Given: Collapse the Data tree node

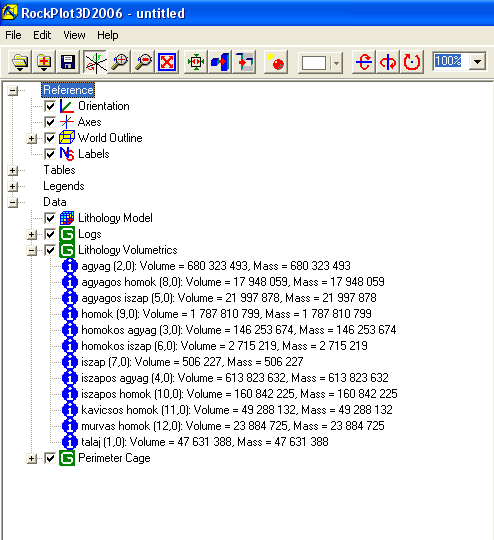Looking at the screenshot, I should pos(13,202).
